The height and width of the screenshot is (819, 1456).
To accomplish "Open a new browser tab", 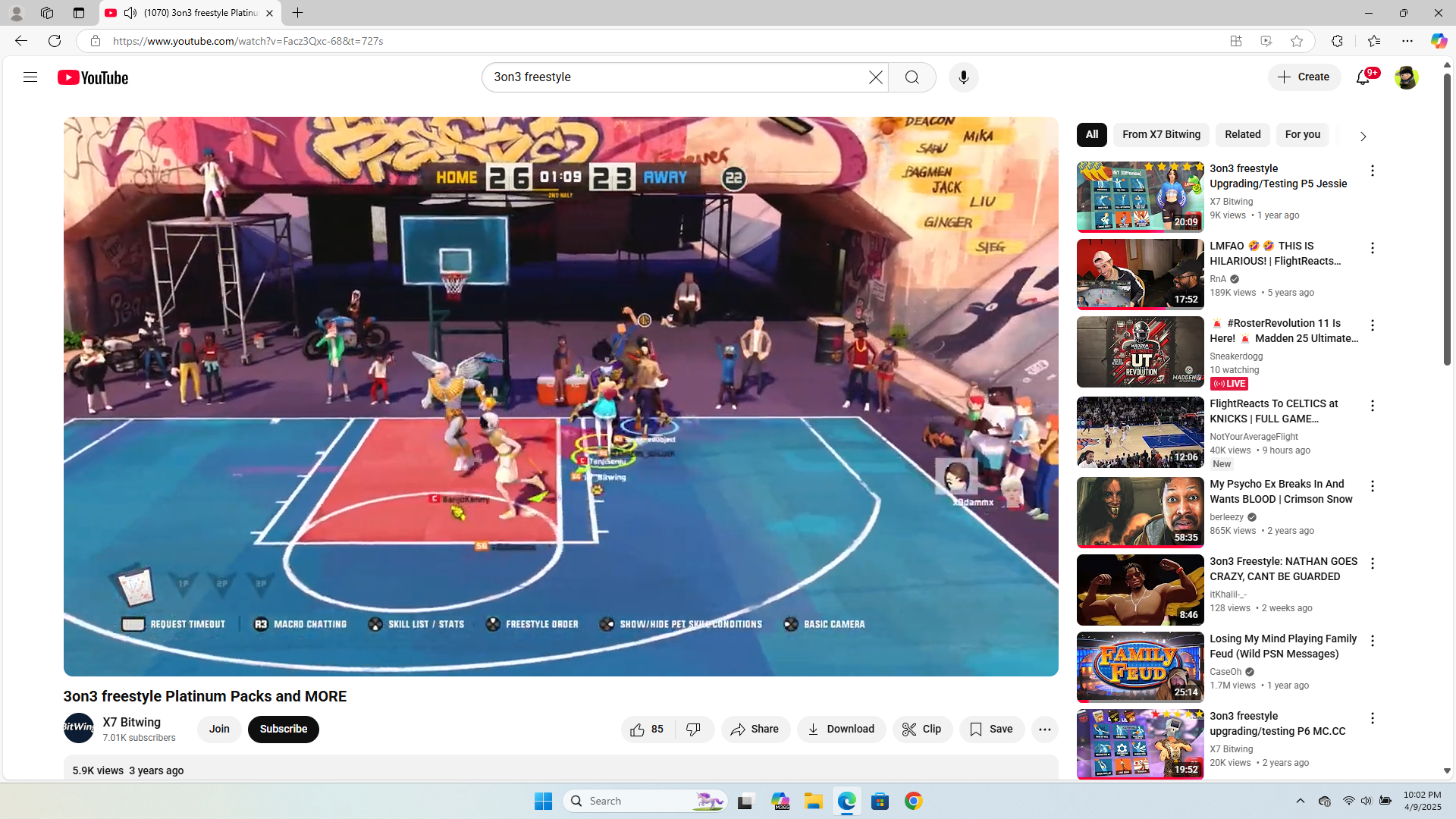I will [x=297, y=13].
